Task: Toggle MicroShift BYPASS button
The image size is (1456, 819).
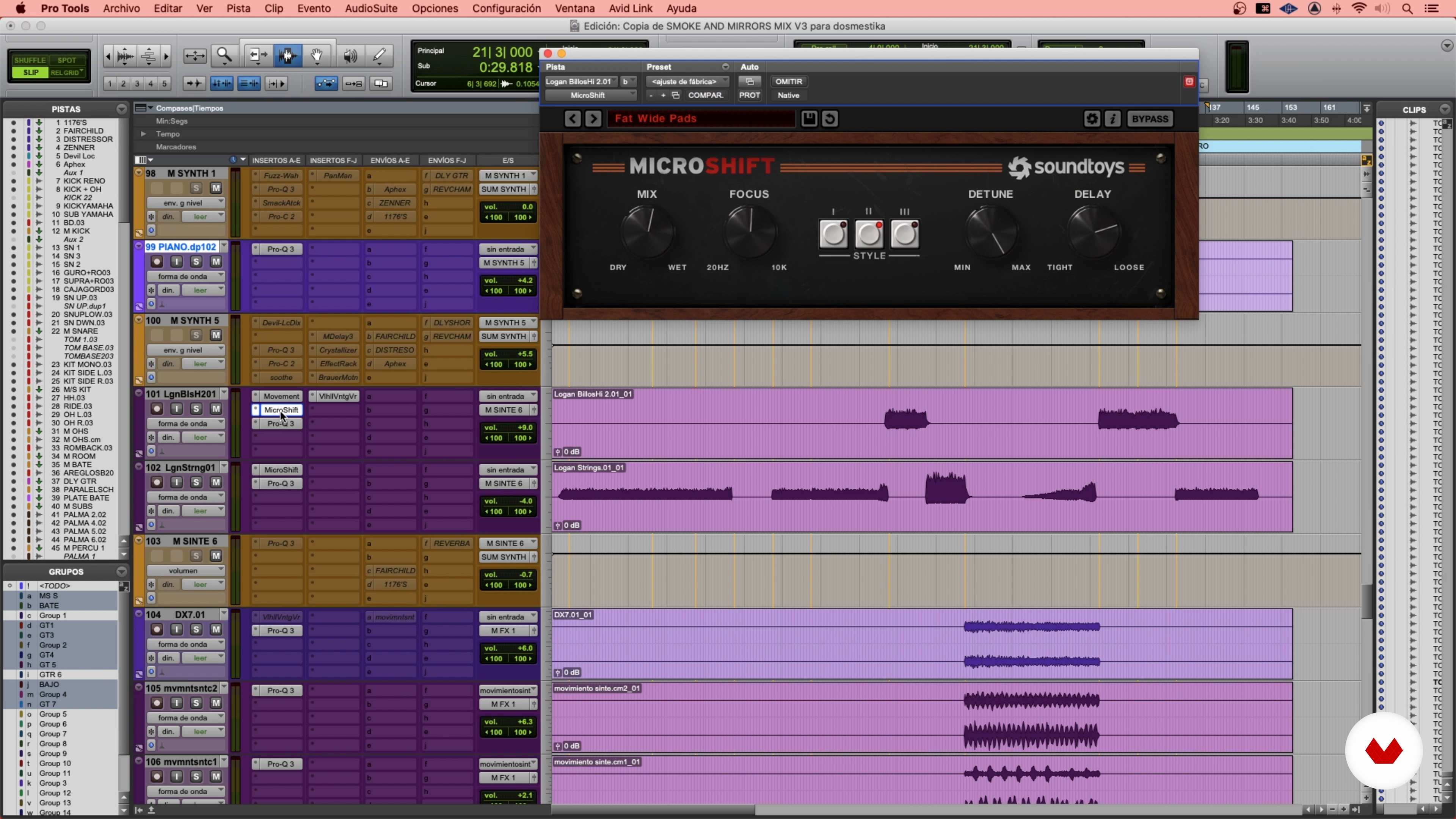Action: [1150, 119]
